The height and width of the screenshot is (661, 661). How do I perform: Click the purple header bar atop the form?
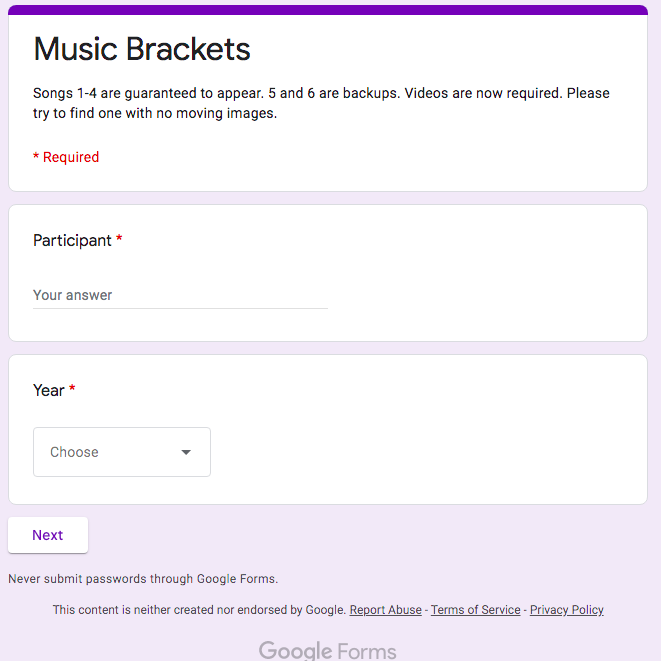coord(328,10)
